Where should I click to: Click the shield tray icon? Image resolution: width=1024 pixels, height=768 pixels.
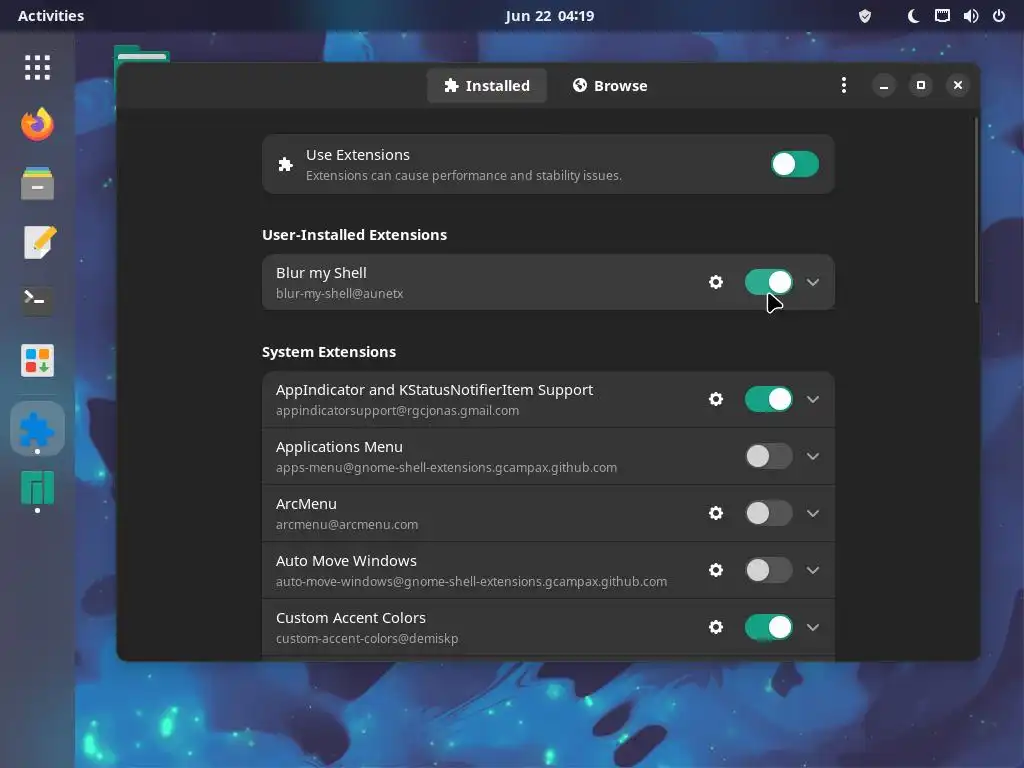point(865,16)
